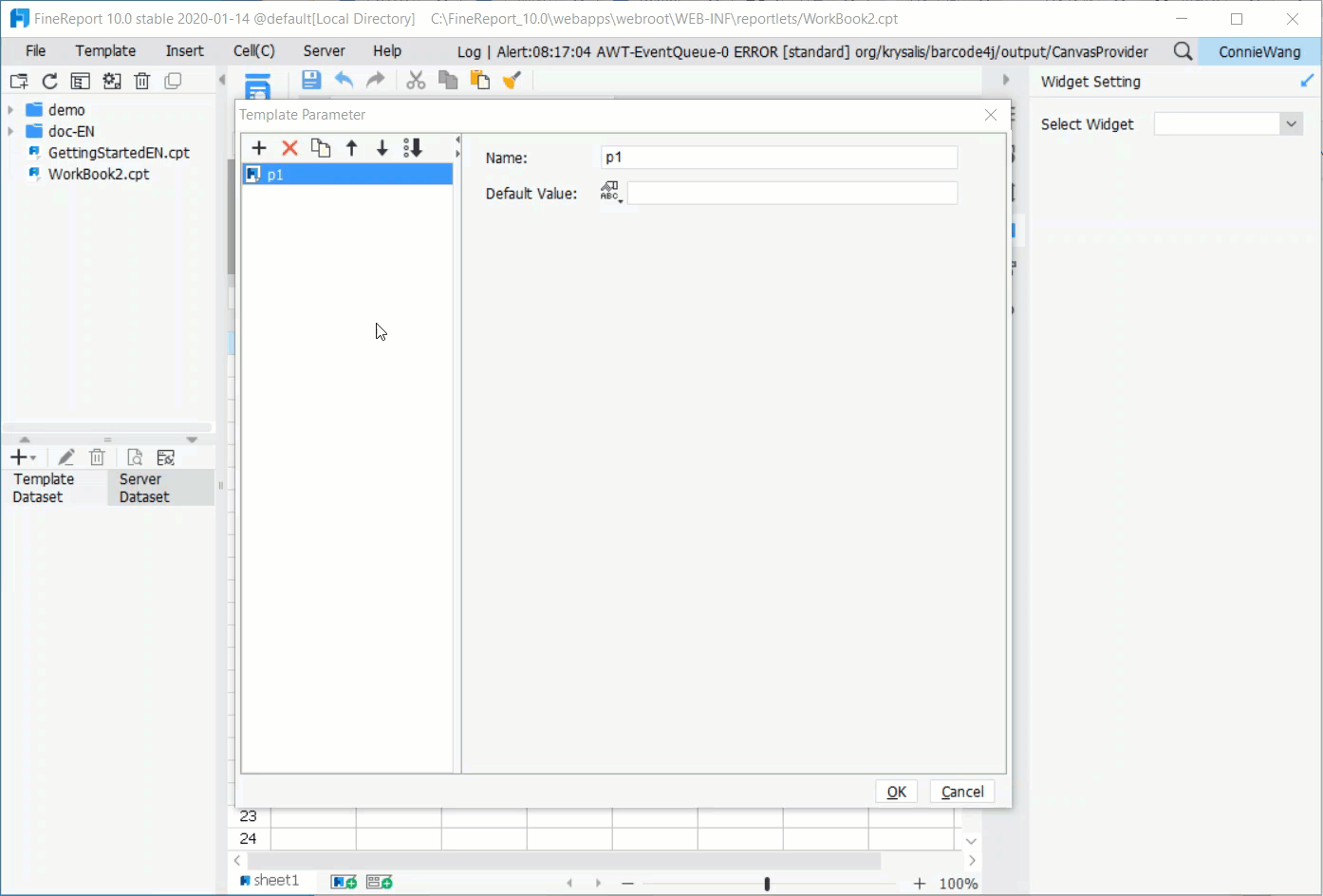Expand the doc-EN folder

click(x=10, y=131)
